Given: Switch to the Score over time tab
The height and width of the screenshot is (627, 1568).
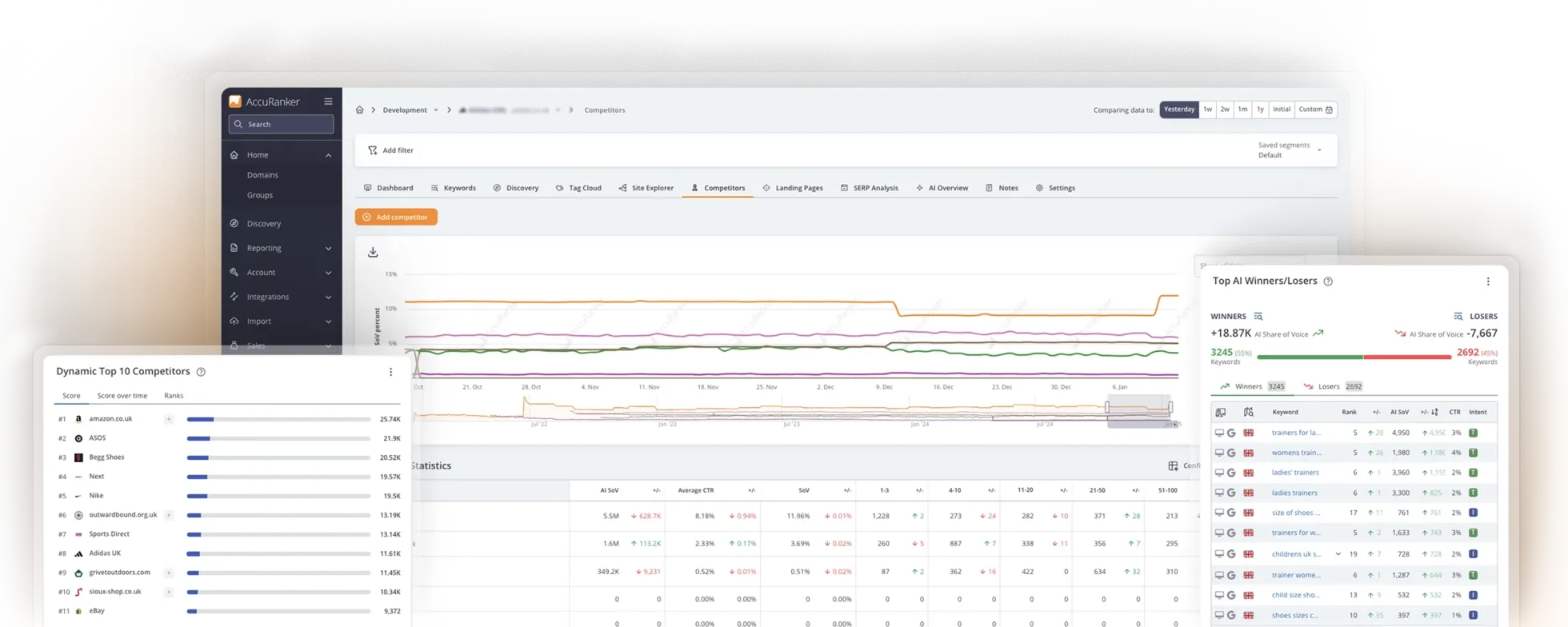Looking at the screenshot, I should click(122, 396).
